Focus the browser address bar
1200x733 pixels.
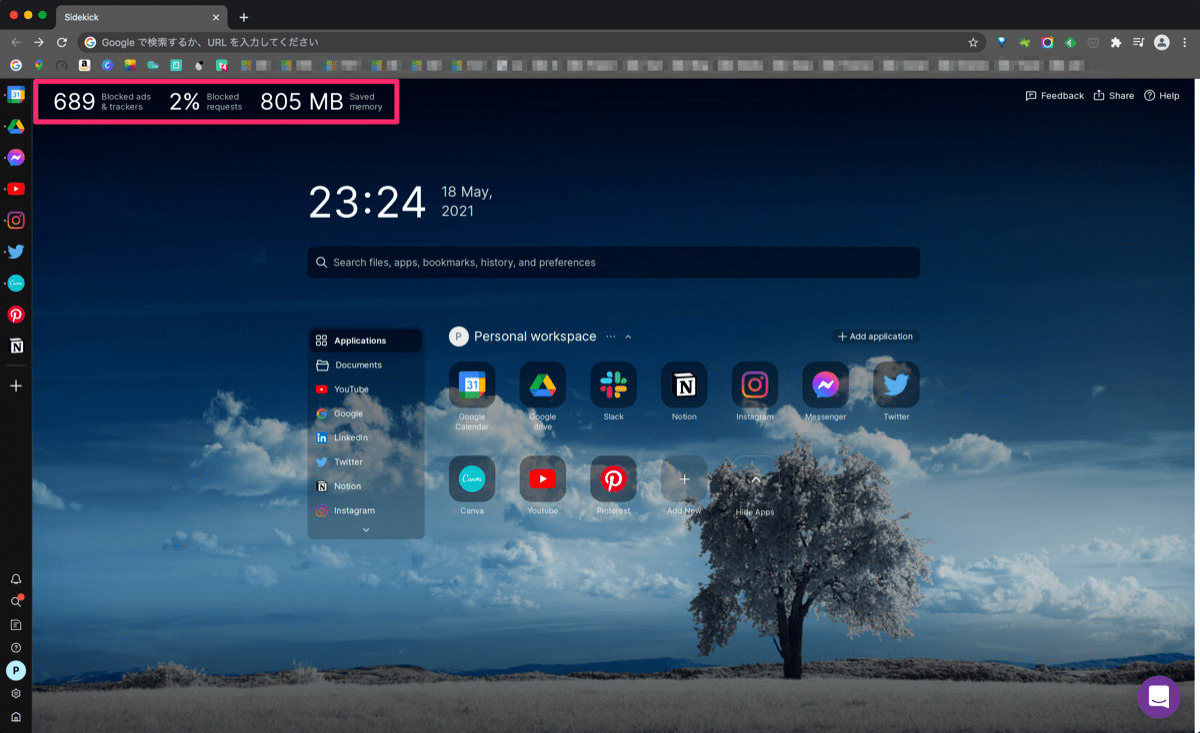(530, 42)
